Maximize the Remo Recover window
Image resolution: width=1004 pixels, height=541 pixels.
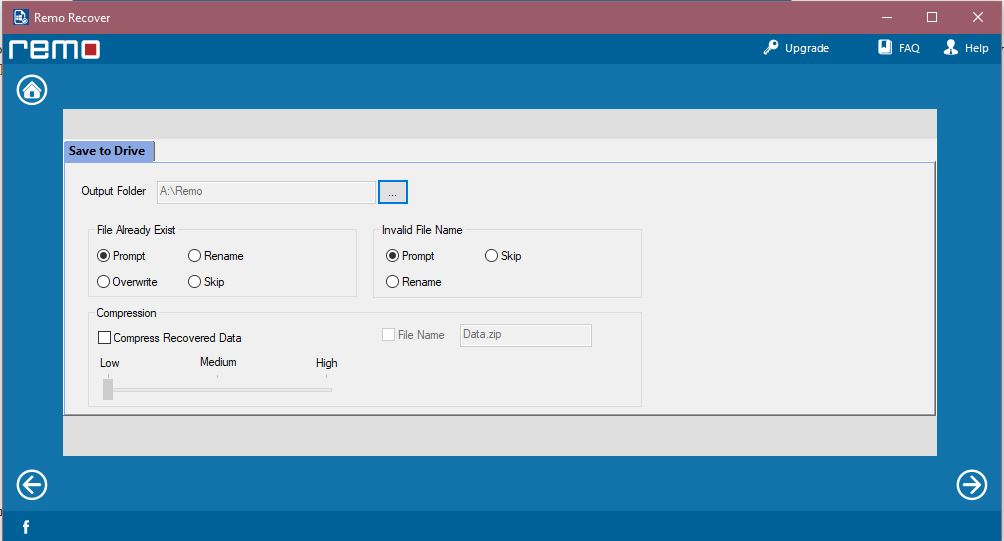pos(932,17)
